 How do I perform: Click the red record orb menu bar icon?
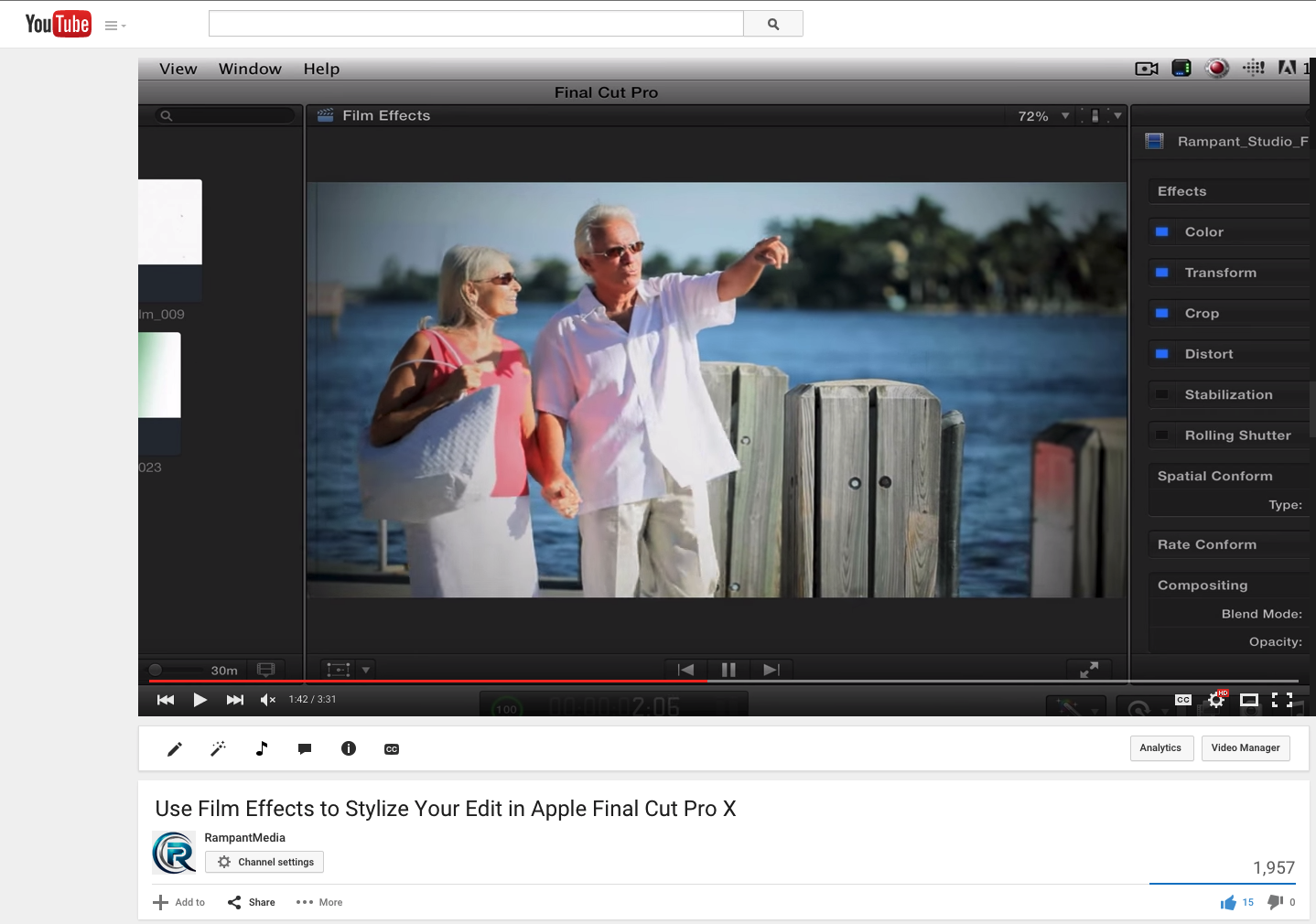click(x=1217, y=68)
